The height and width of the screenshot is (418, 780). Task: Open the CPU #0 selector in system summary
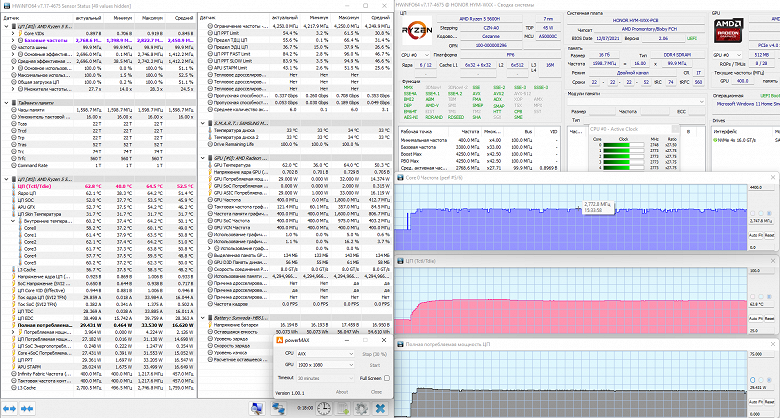point(415,55)
